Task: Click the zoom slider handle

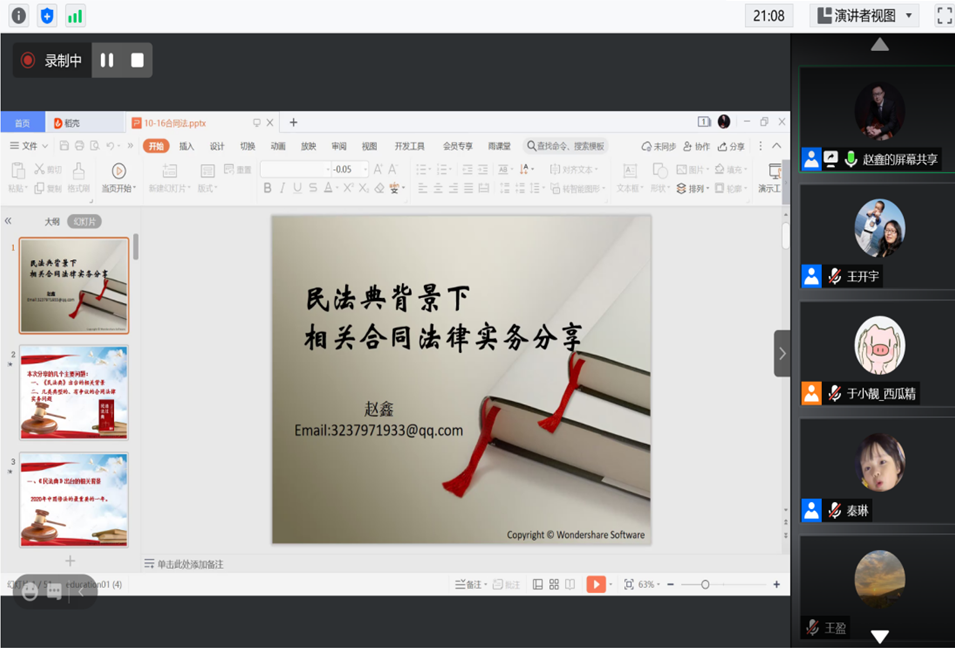Action: click(x=705, y=584)
